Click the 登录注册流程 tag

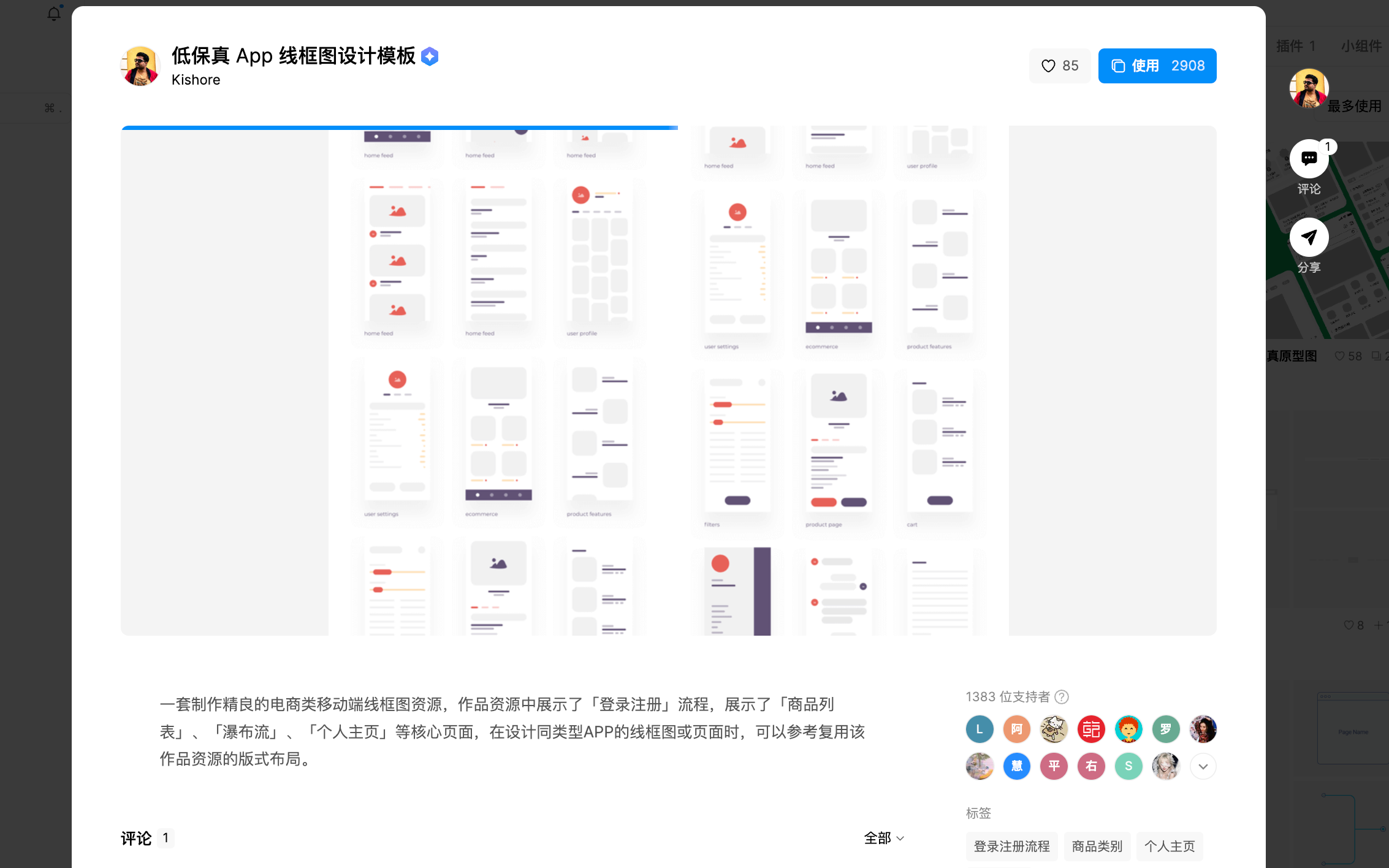[x=1011, y=847]
